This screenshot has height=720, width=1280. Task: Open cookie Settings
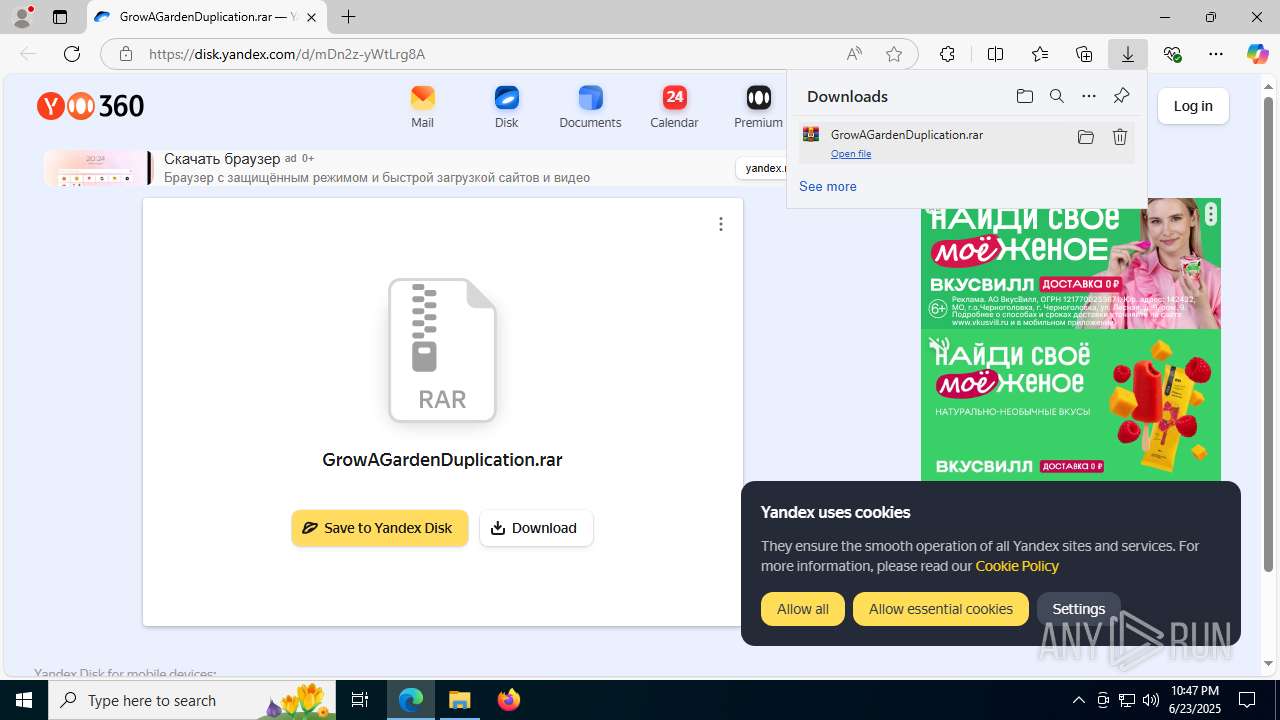(x=1078, y=609)
